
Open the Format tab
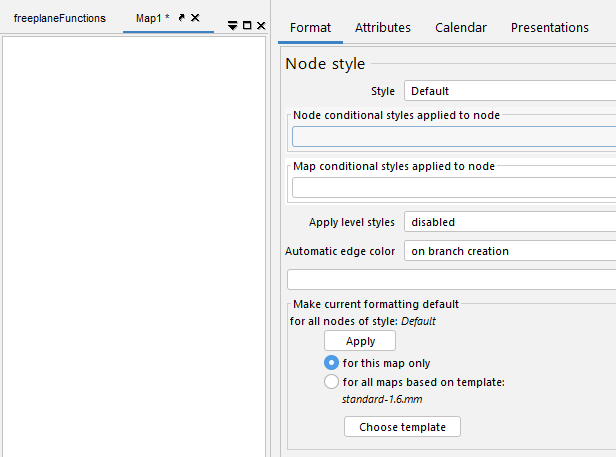310,28
